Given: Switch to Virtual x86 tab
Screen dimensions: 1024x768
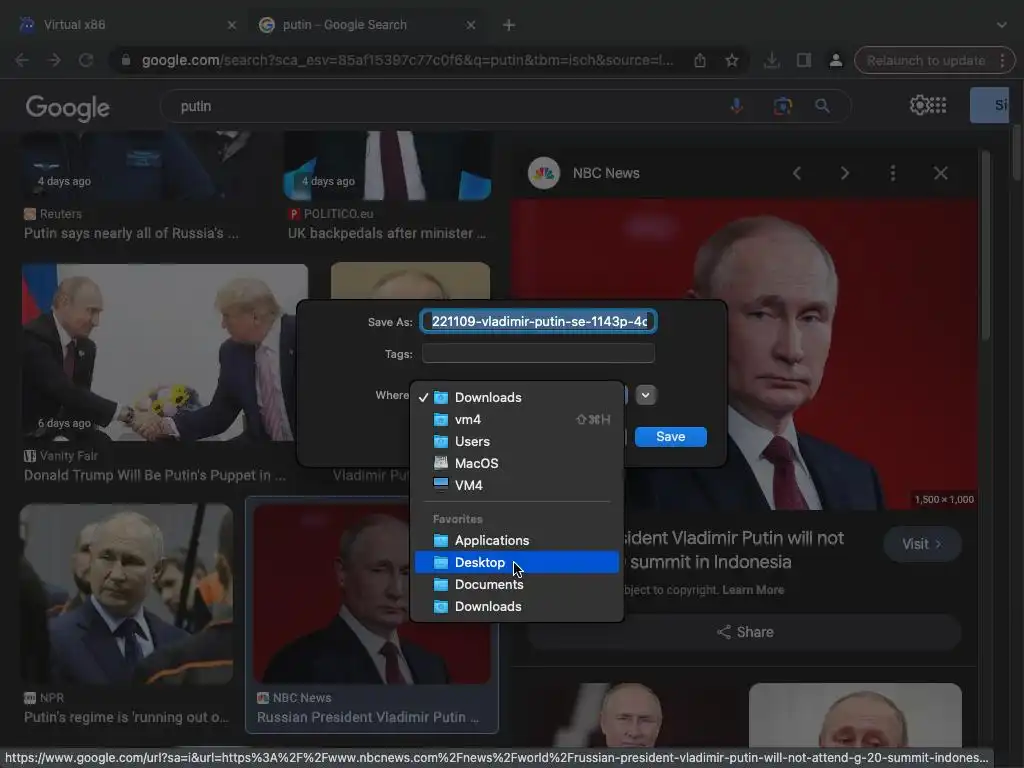Looking at the screenshot, I should pos(124,25).
